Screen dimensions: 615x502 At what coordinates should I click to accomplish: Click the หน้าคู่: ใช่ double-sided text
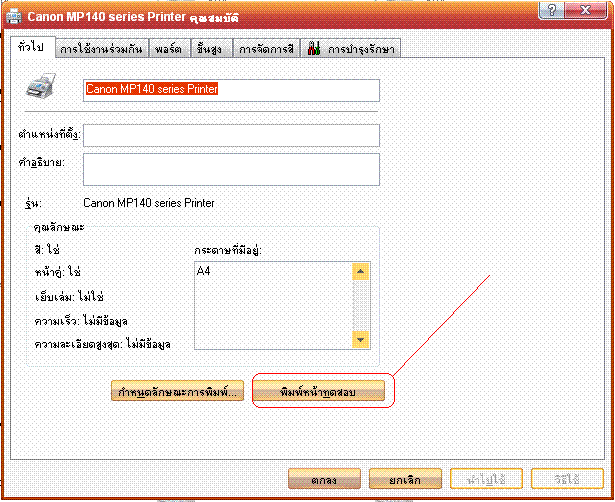pyautogui.click(x=58, y=271)
